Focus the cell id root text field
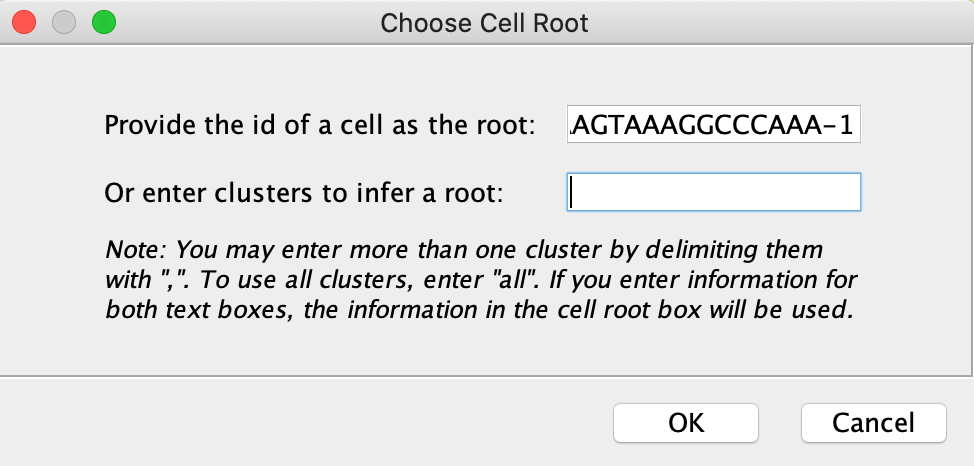Screen dimensions: 974x466 (714, 124)
